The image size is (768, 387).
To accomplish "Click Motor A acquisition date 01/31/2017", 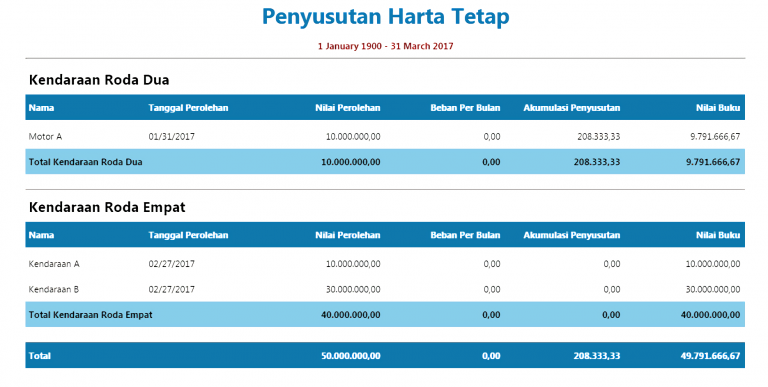I will tap(171, 137).
